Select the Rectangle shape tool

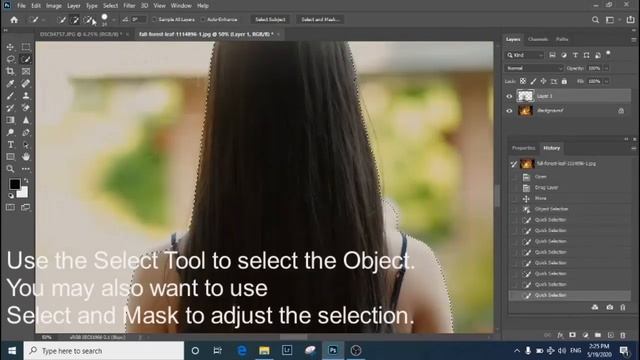click(10, 157)
